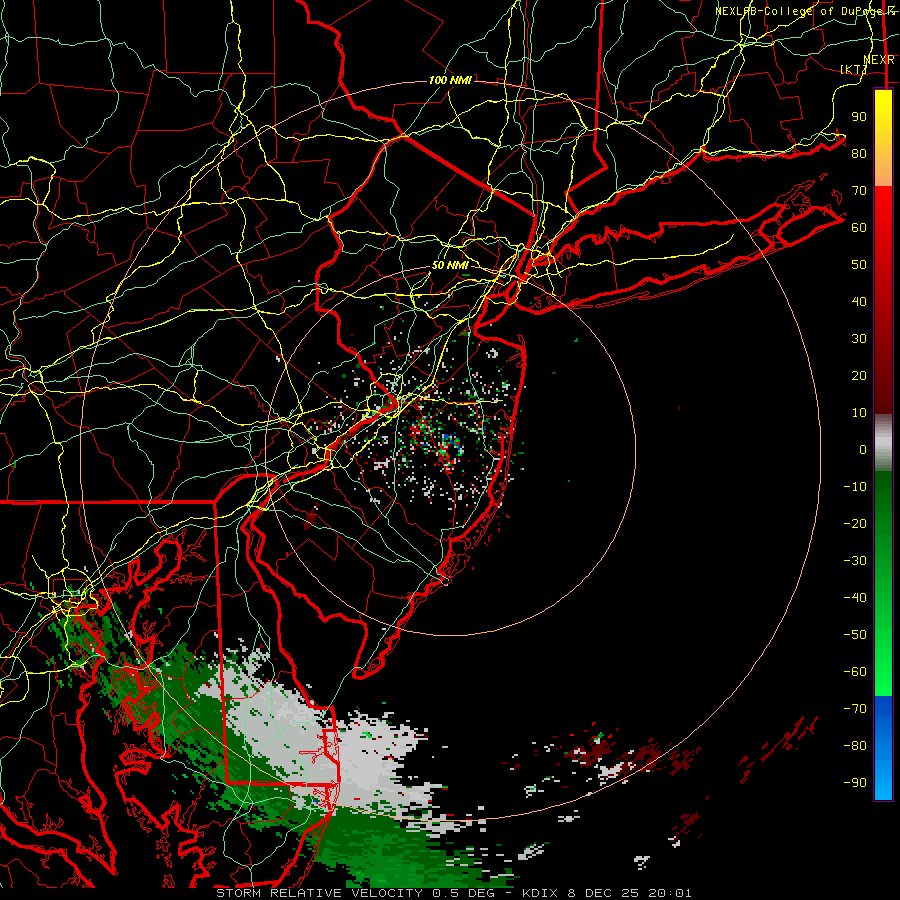Image resolution: width=900 pixels, height=900 pixels.
Task: Click the 80 value on the velocity scale
Action: pyautogui.click(x=859, y=153)
